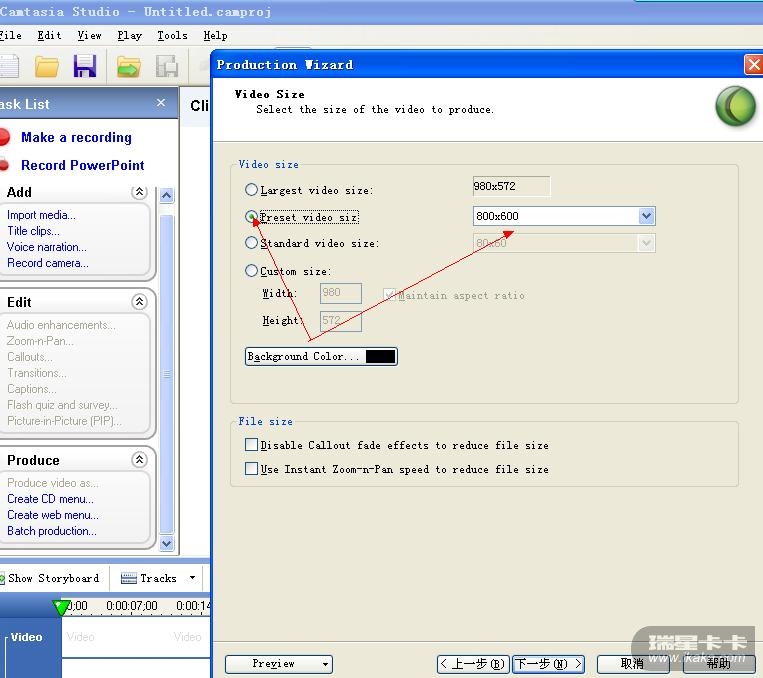The height and width of the screenshot is (678, 763).
Task: Click Title clips link
Action: click(33, 231)
